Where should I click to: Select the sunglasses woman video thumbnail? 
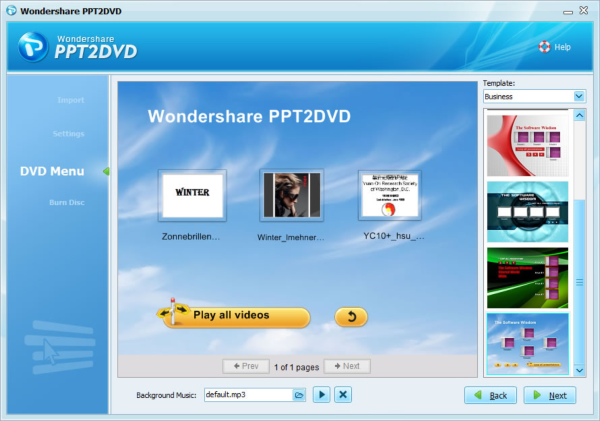point(292,195)
